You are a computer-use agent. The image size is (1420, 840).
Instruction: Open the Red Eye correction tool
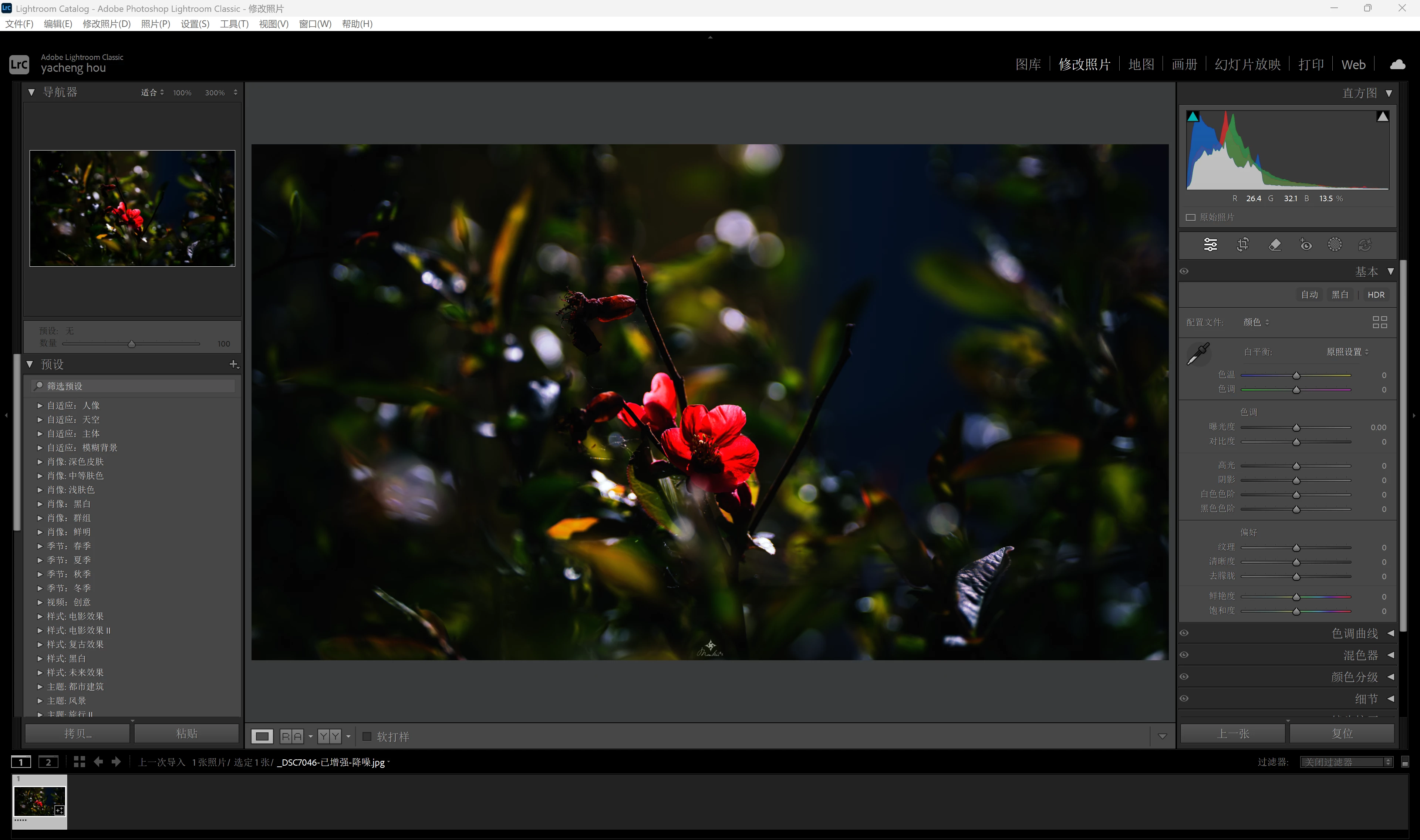point(1306,244)
